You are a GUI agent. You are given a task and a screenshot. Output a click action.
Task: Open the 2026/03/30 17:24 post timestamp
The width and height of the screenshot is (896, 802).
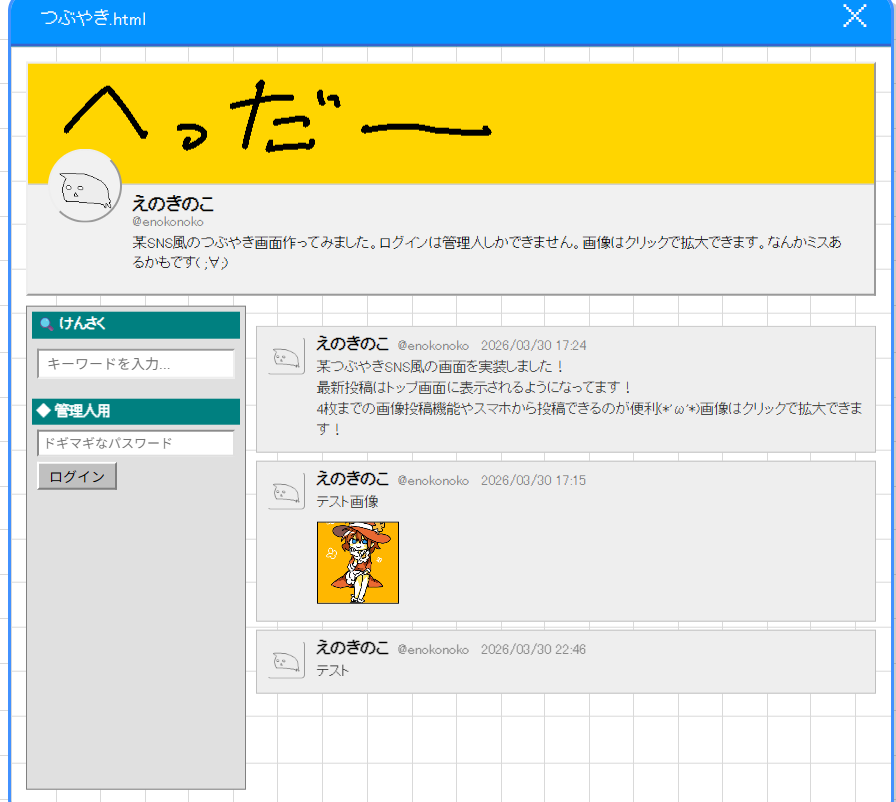point(533,345)
